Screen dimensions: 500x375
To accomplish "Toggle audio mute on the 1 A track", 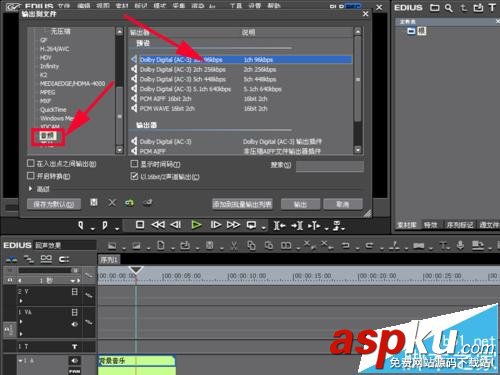I will tap(74, 360).
